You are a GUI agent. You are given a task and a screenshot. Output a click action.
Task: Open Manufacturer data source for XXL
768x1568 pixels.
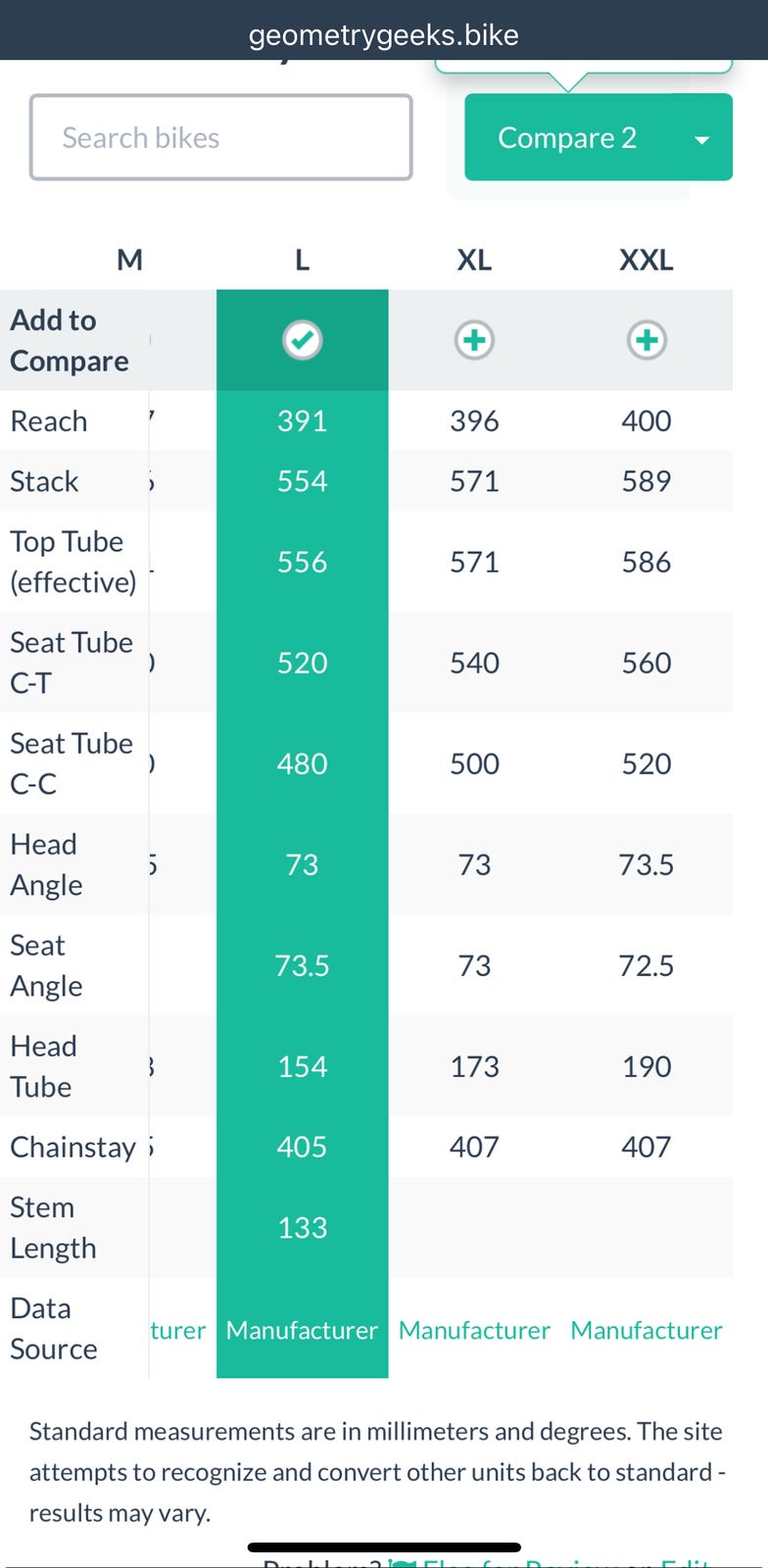[647, 1330]
